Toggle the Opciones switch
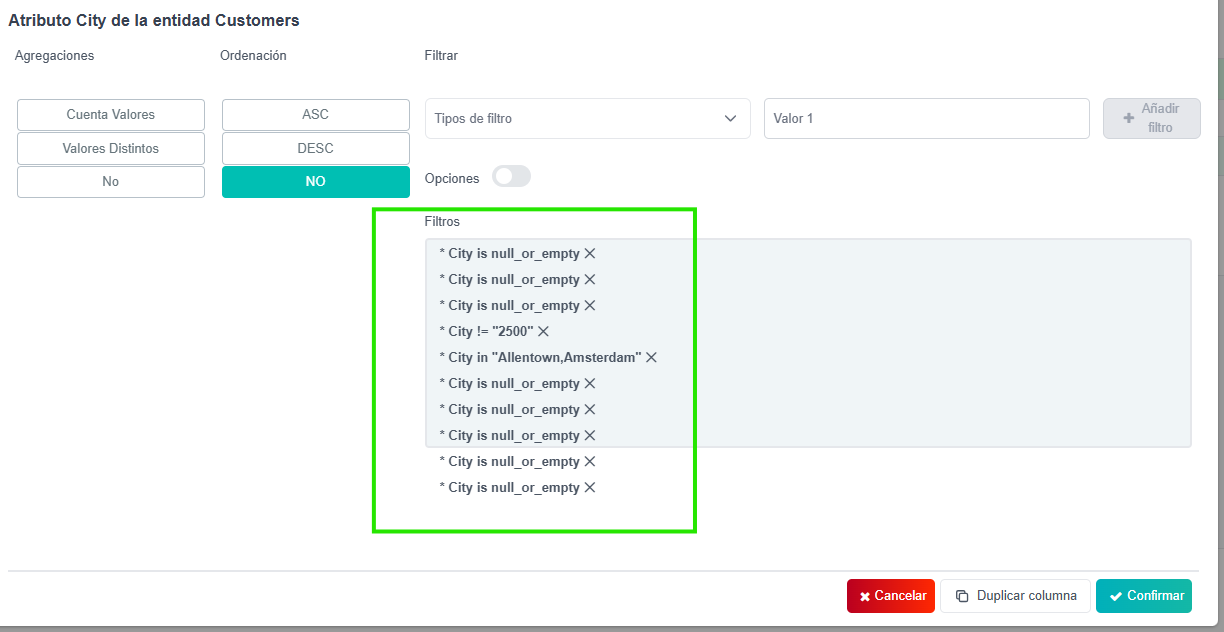 tap(511, 177)
